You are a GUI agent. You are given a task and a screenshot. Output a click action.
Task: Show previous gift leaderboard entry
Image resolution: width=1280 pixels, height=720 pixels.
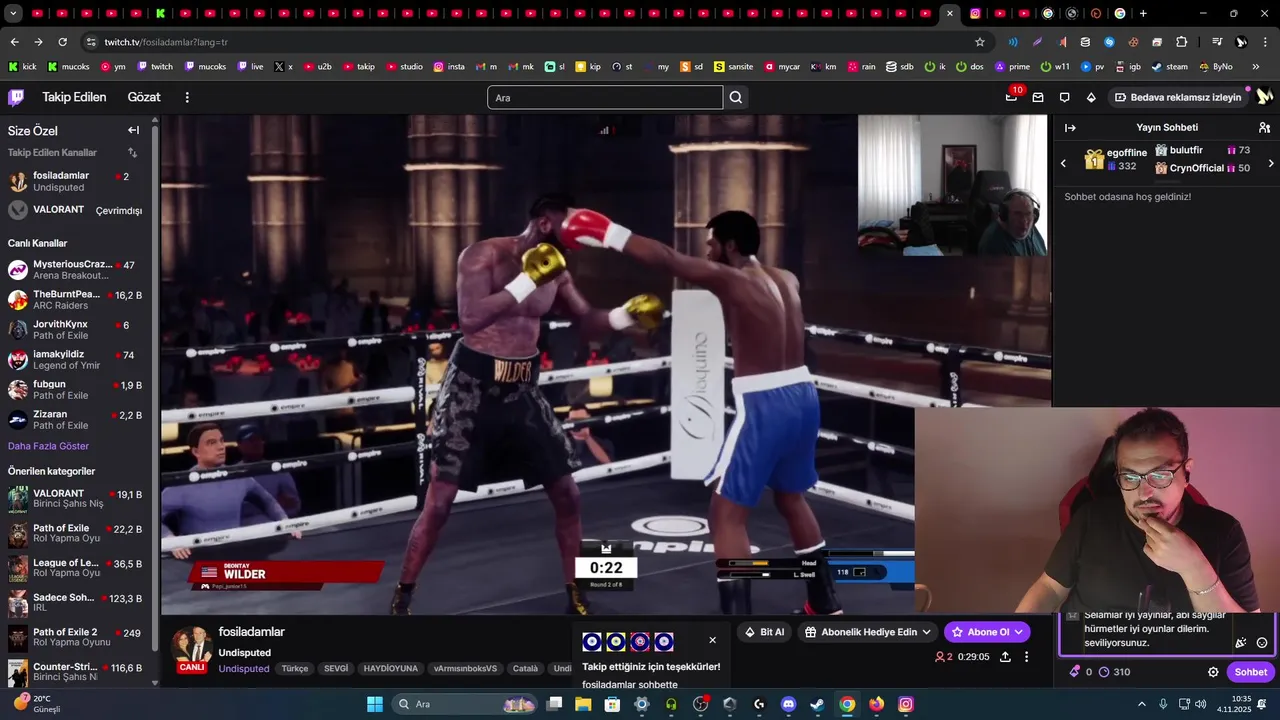coord(1063,163)
